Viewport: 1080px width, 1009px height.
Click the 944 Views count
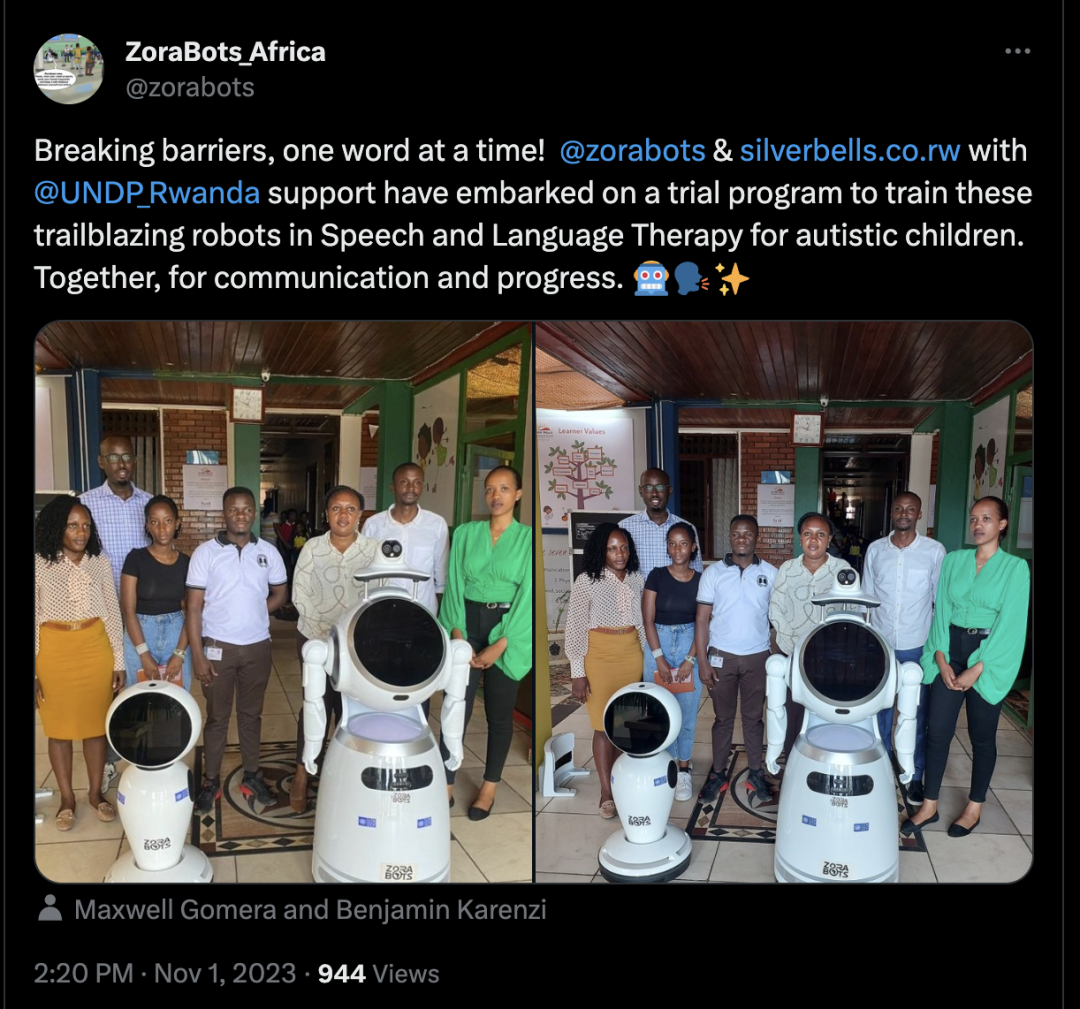(x=378, y=974)
